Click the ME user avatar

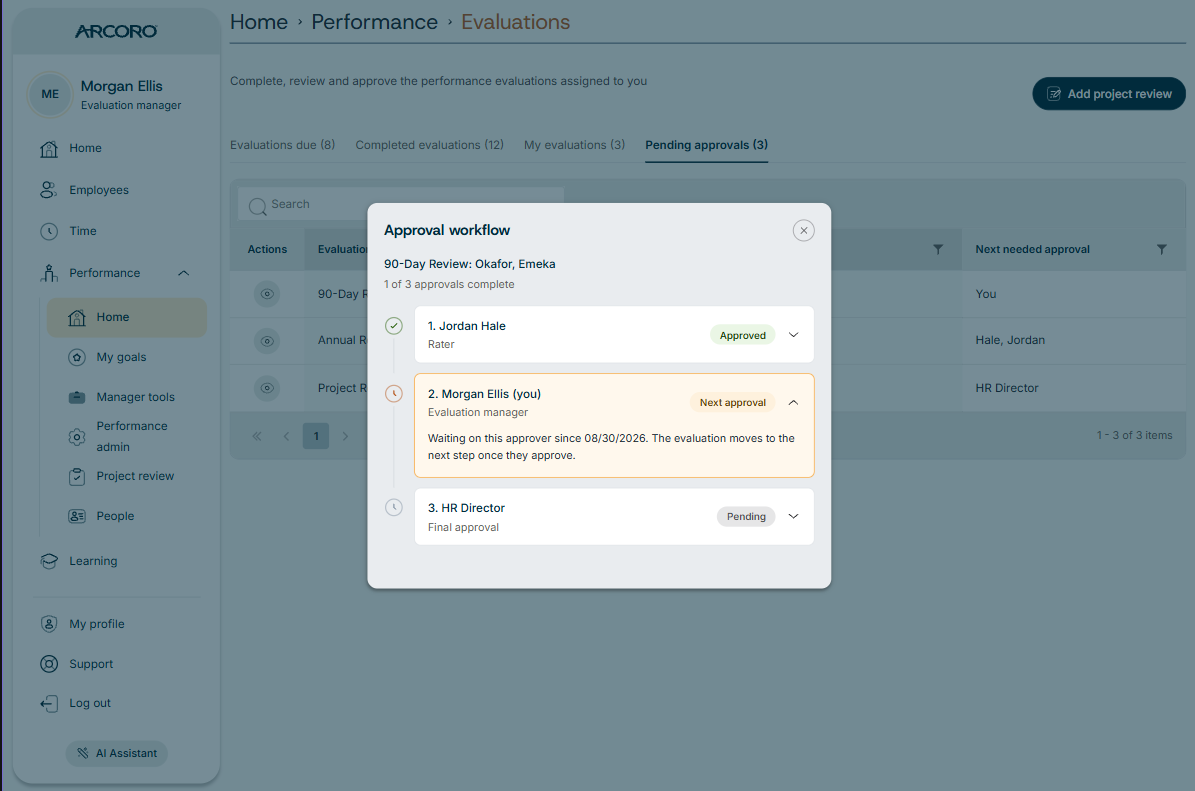click(x=50, y=94)
